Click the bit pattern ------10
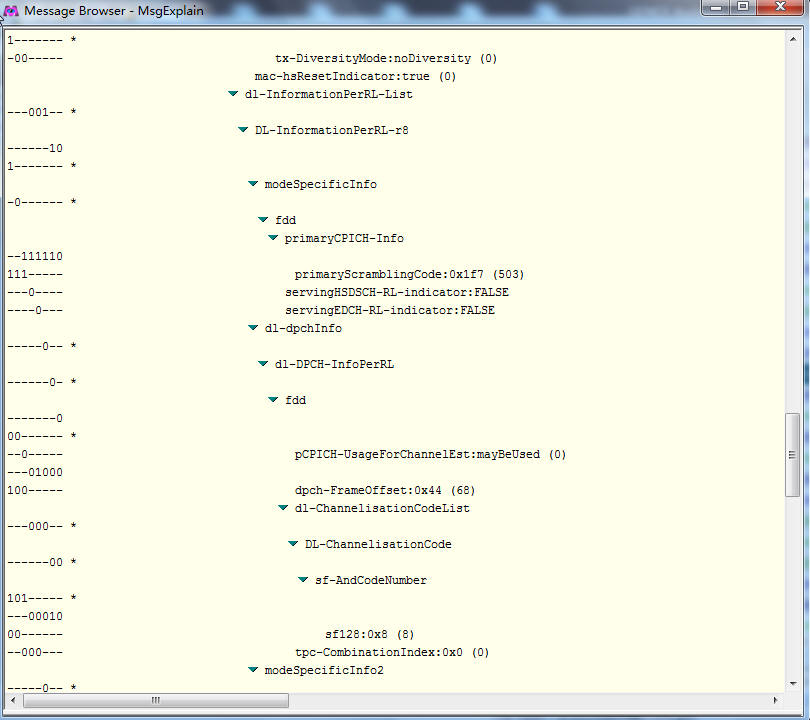 coord(35,148)
